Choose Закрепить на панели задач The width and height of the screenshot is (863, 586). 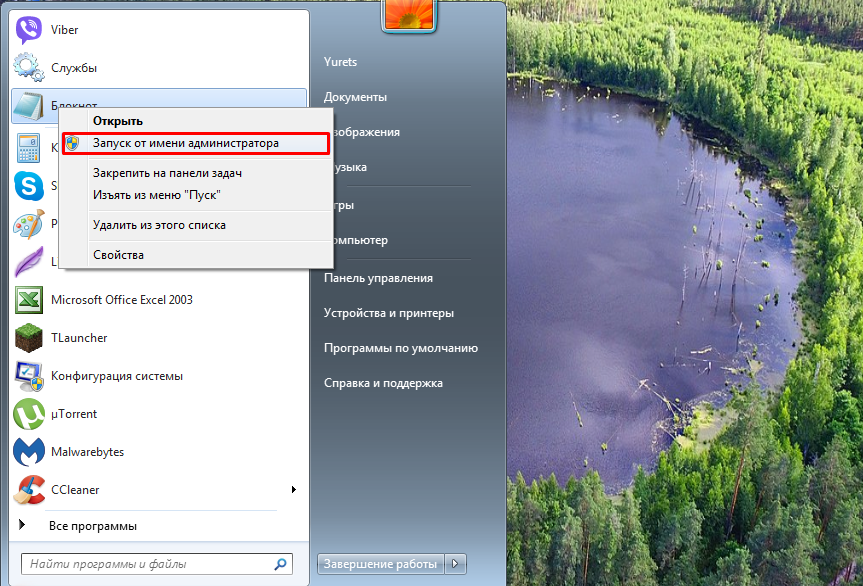point(196,173)
